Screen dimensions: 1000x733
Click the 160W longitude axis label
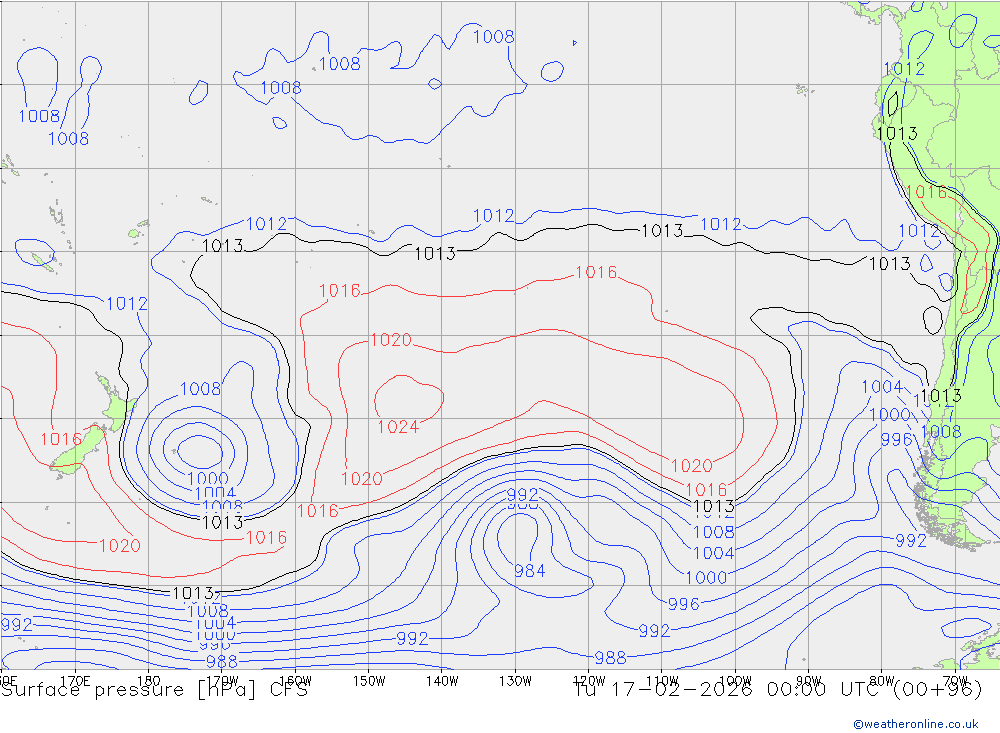295,681
